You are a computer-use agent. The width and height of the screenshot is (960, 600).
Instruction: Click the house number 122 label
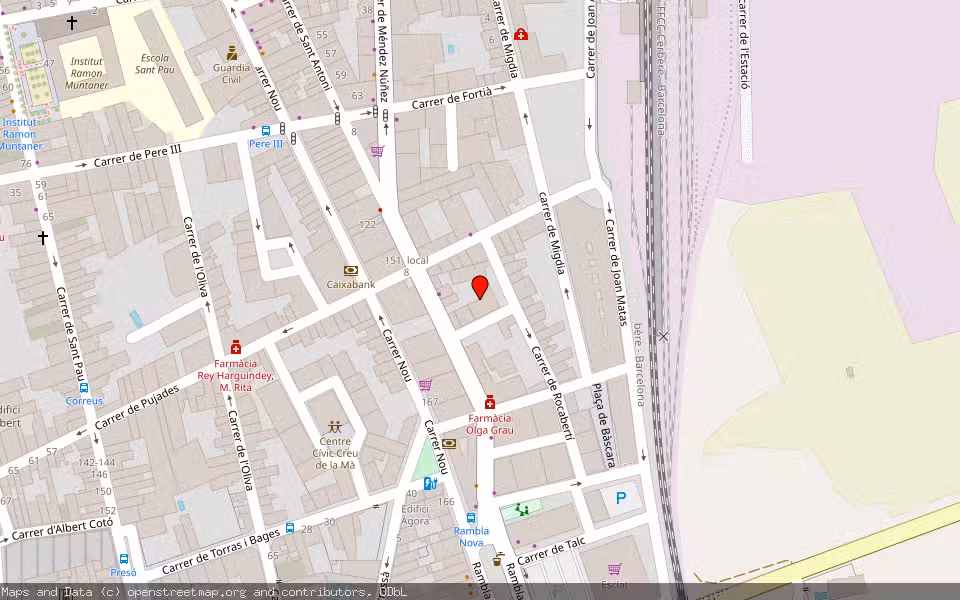pyautogui.click(x=367, y=225)
